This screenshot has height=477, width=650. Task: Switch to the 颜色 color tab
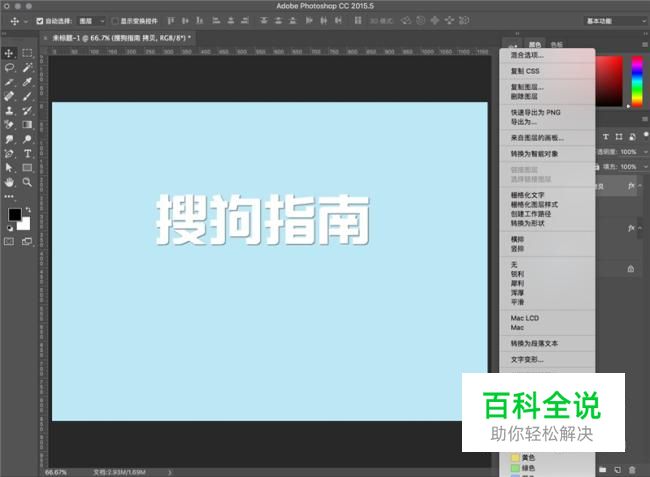tap(535, 44)
